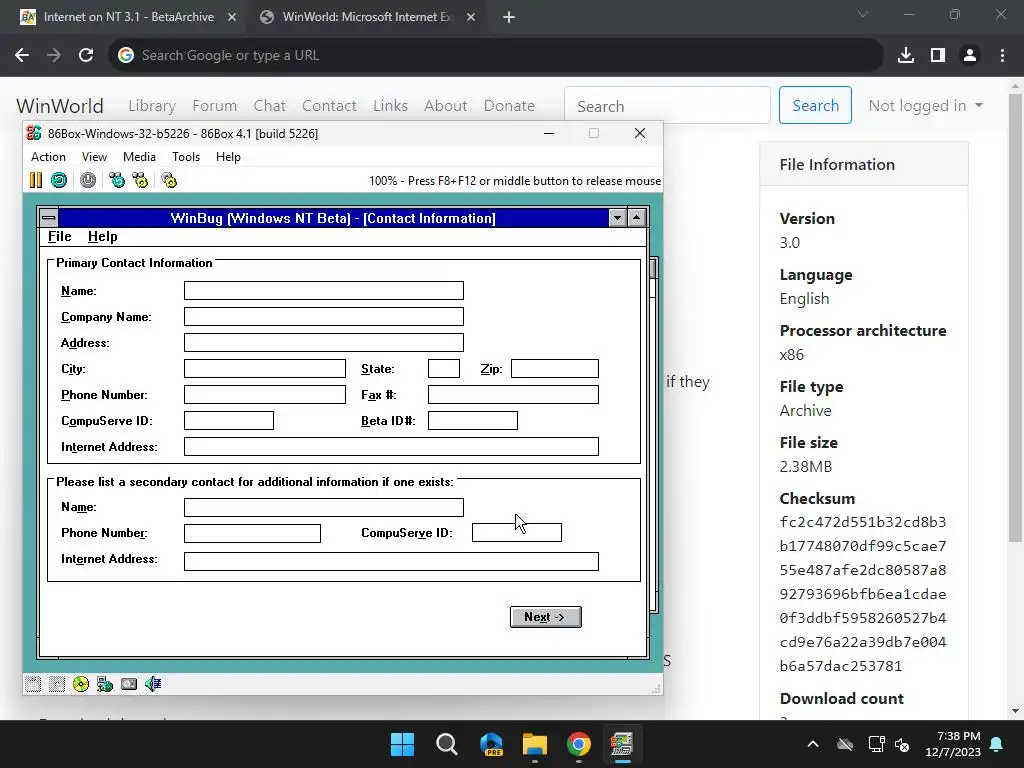
Task: Toggle Chrome side panel icon
Action: pos(938,56)
